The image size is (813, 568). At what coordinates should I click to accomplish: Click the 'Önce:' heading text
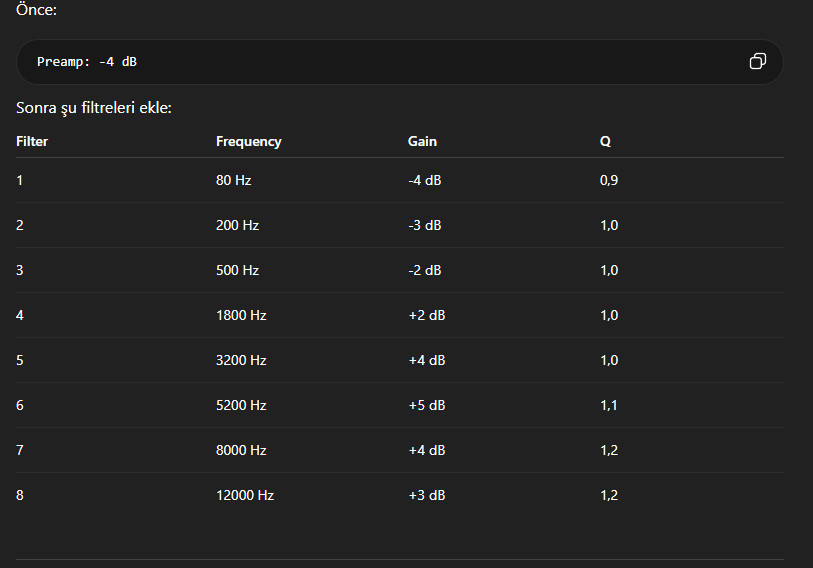click(36, 9)
